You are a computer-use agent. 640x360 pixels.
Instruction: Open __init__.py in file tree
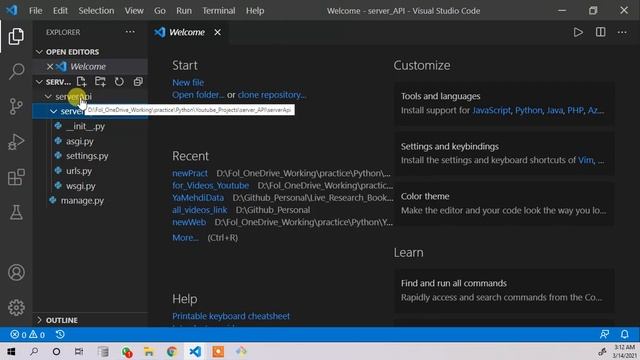(85, 127)
